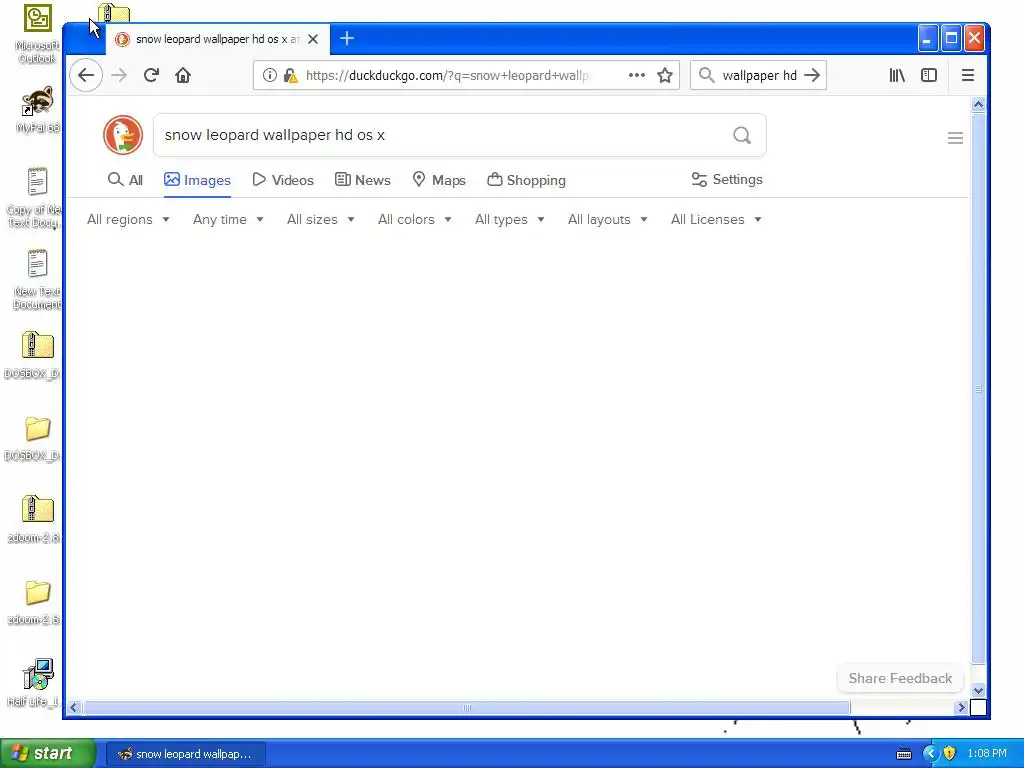Open the Shopping tab
Viewport: 1024px width, 768px height.
[x=526, y=180]
